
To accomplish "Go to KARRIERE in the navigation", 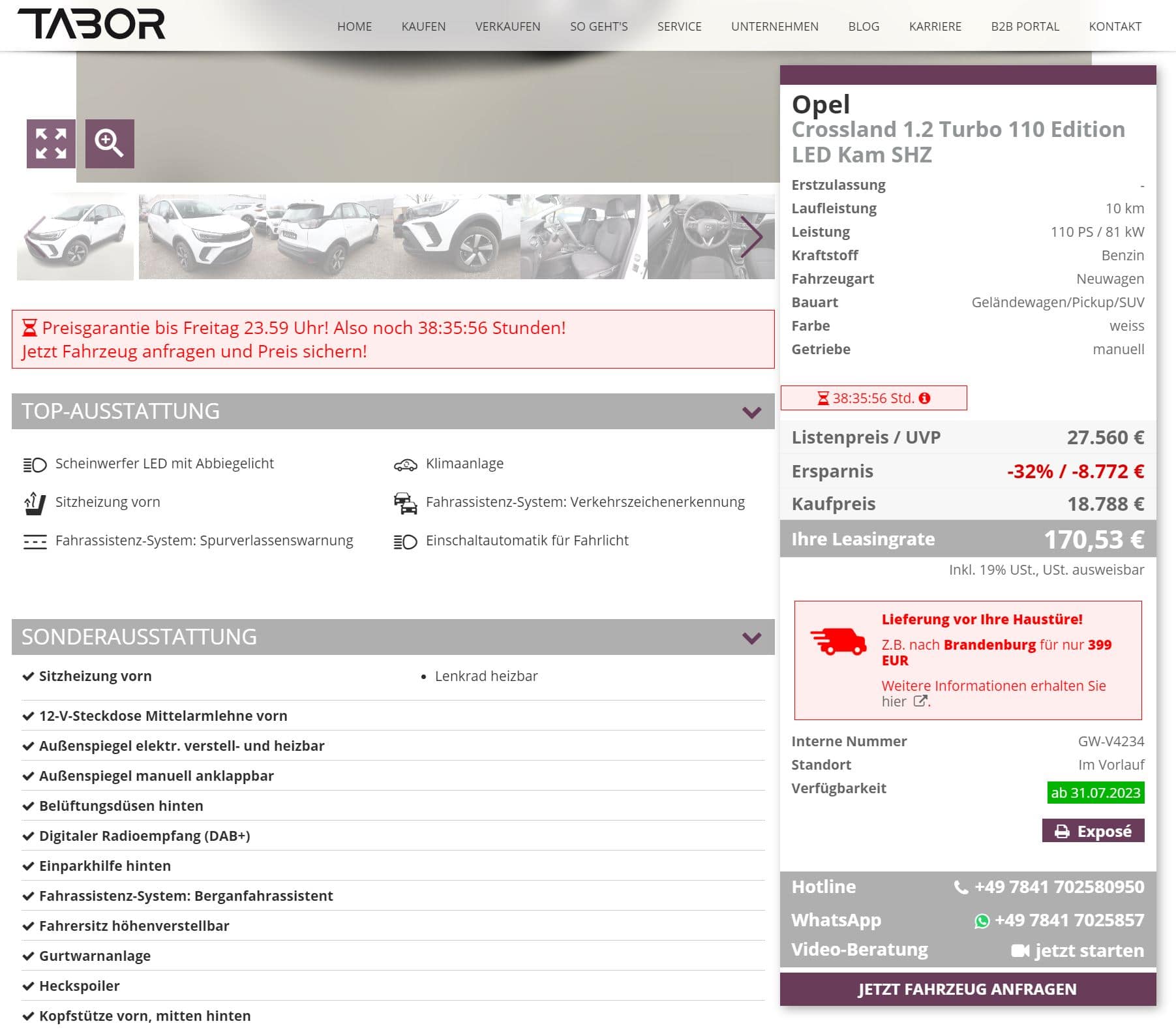I will (935, 27).
